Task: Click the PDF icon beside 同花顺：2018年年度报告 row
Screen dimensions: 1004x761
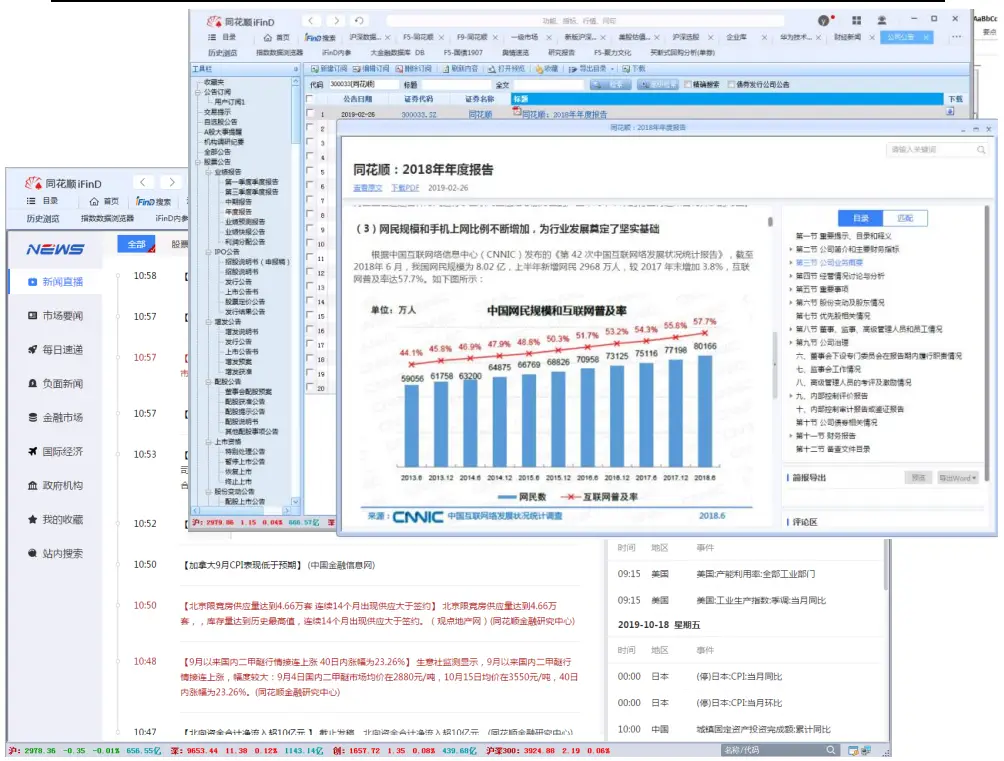Action: (517, 111)
